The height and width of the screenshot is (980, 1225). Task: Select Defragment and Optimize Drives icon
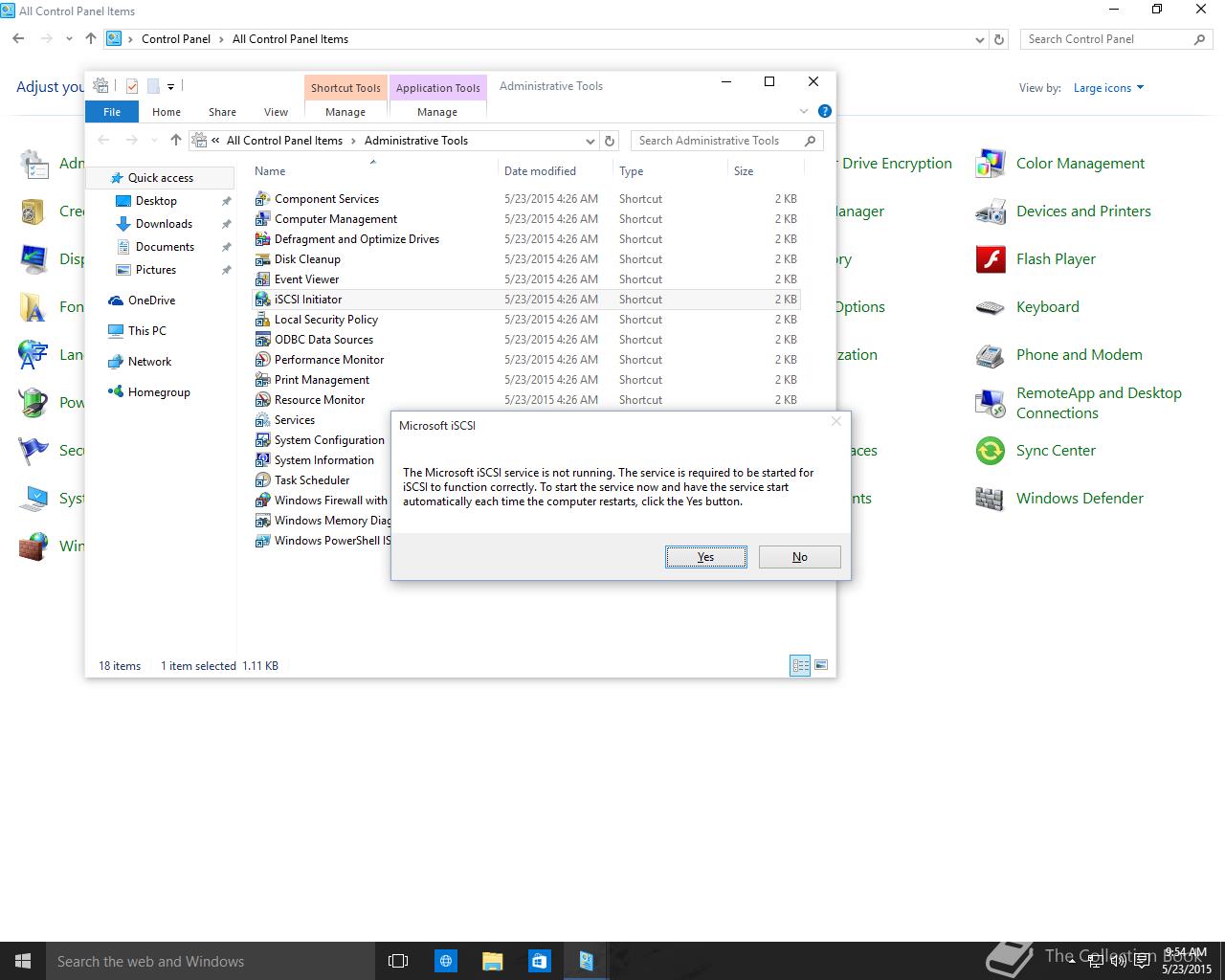[x=262, y=239]
